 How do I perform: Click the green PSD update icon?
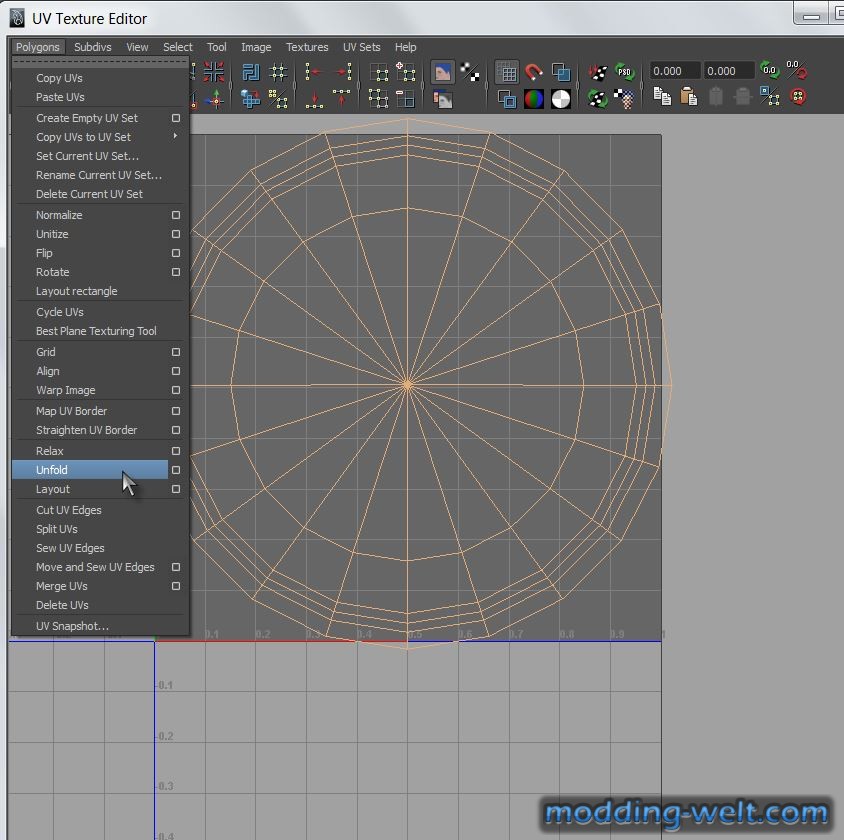(x=624, y=72)
